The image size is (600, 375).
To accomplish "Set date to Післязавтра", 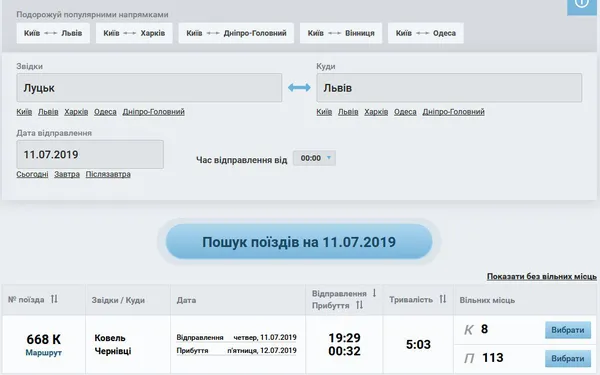I will 108,174.
